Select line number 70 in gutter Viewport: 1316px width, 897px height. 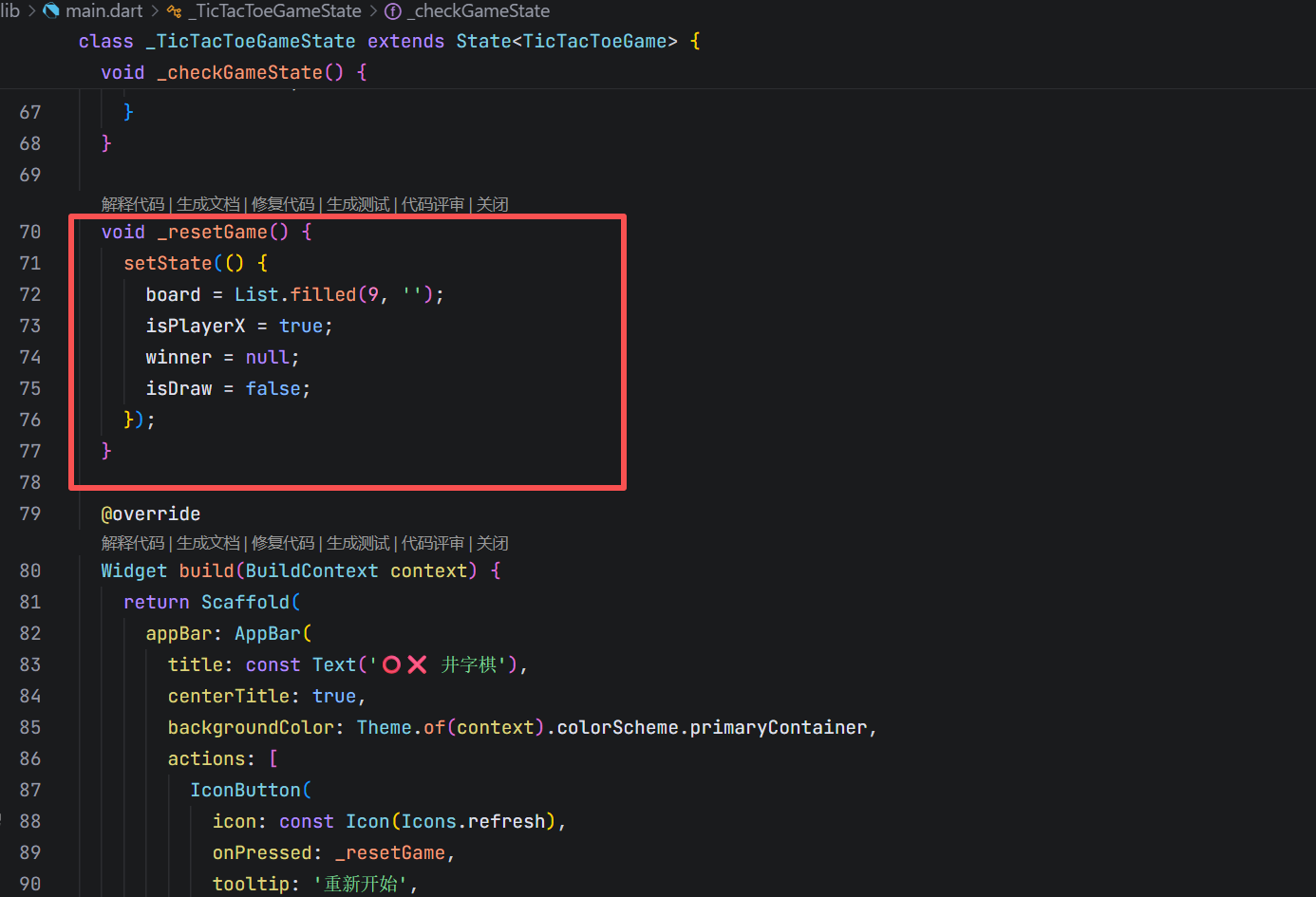click(x=30, y=233)
